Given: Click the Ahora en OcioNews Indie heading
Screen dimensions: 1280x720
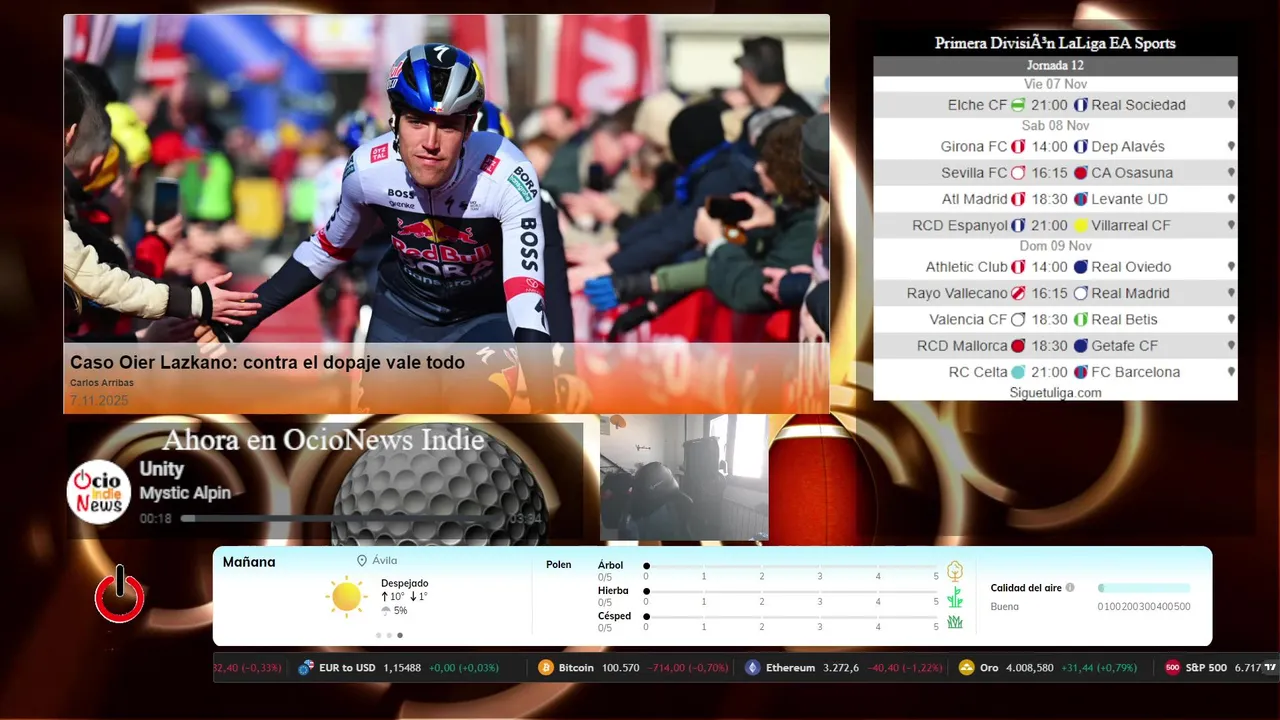Looking at the screenshot, I should coord(323,440).
